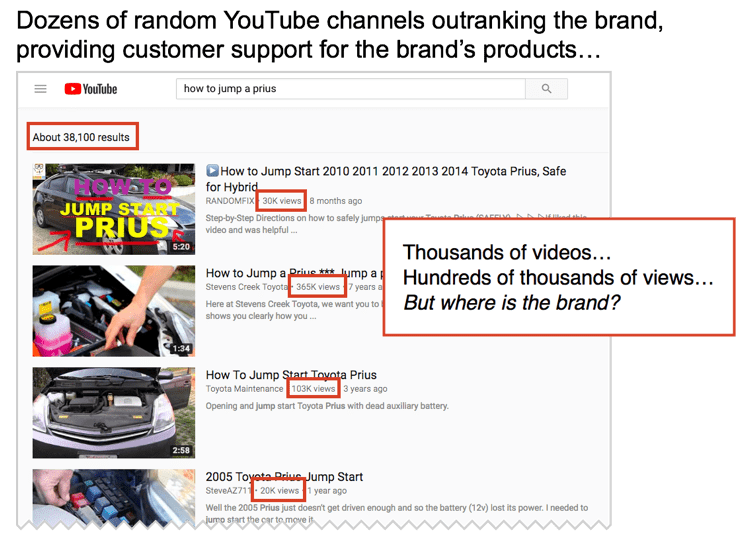Click the search magnifier button
Viewport: 750px width, 542px height.
546,88
